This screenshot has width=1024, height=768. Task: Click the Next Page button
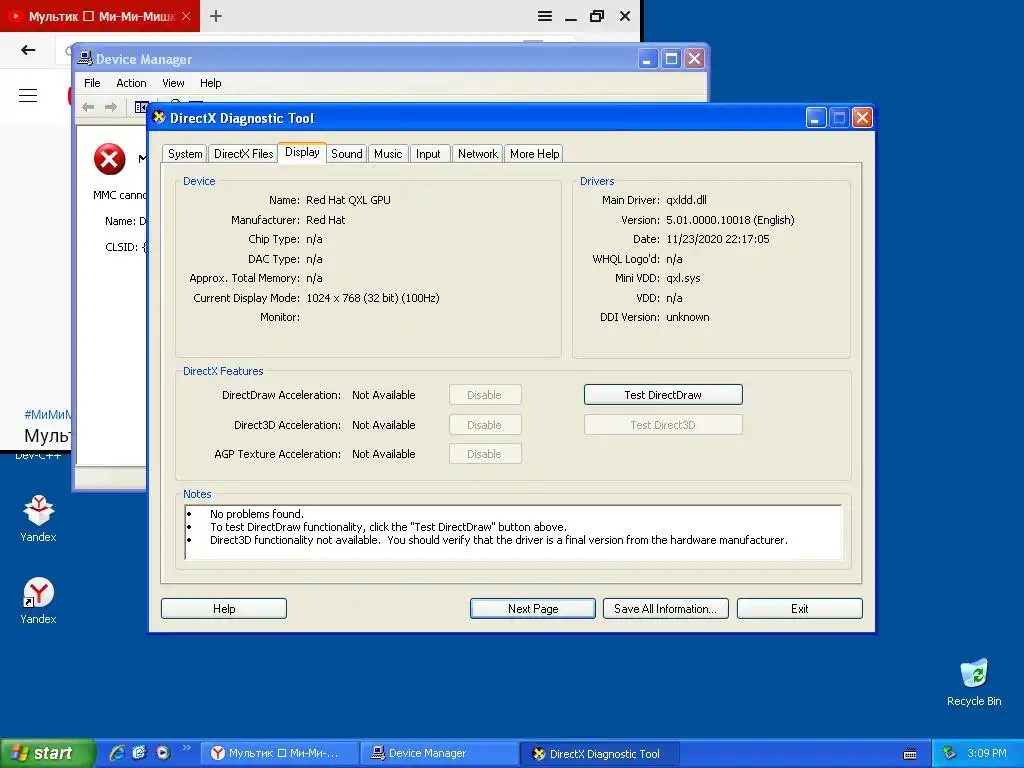(x=533, y=609)
